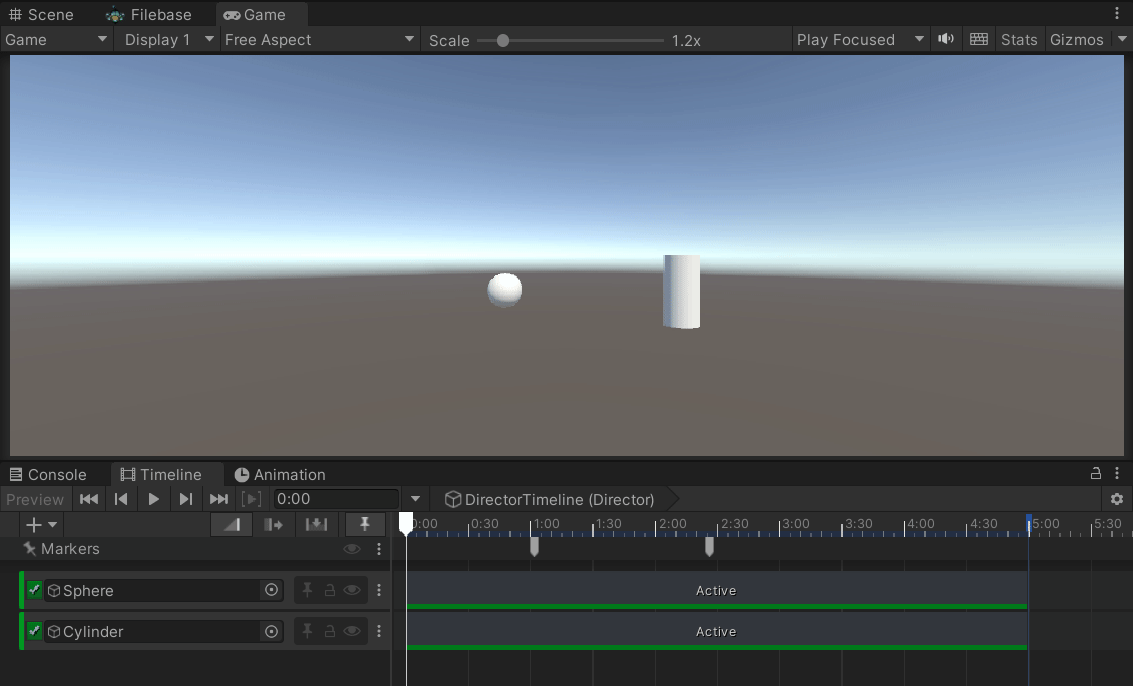Pin the Cylinder track
The image size is (1133, 686).
pyautogui.click(x=307, y=632)
